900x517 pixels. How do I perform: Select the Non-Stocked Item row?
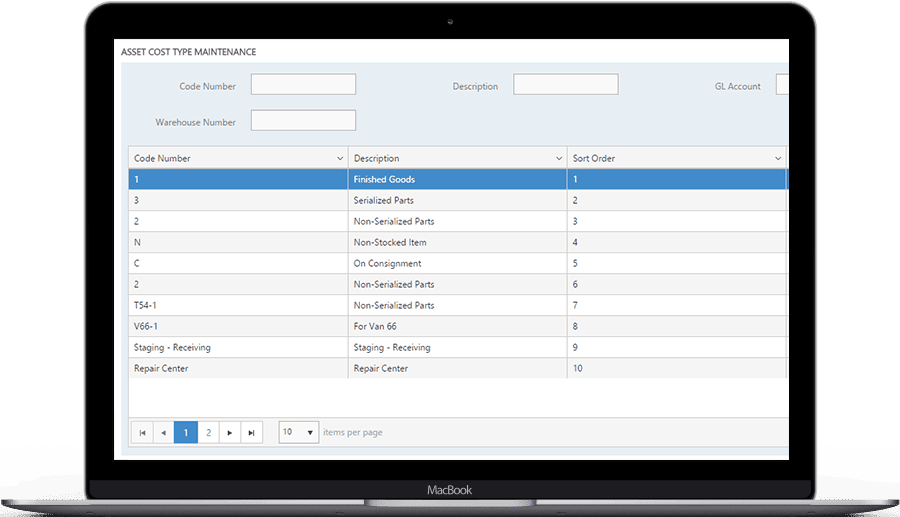457,242
